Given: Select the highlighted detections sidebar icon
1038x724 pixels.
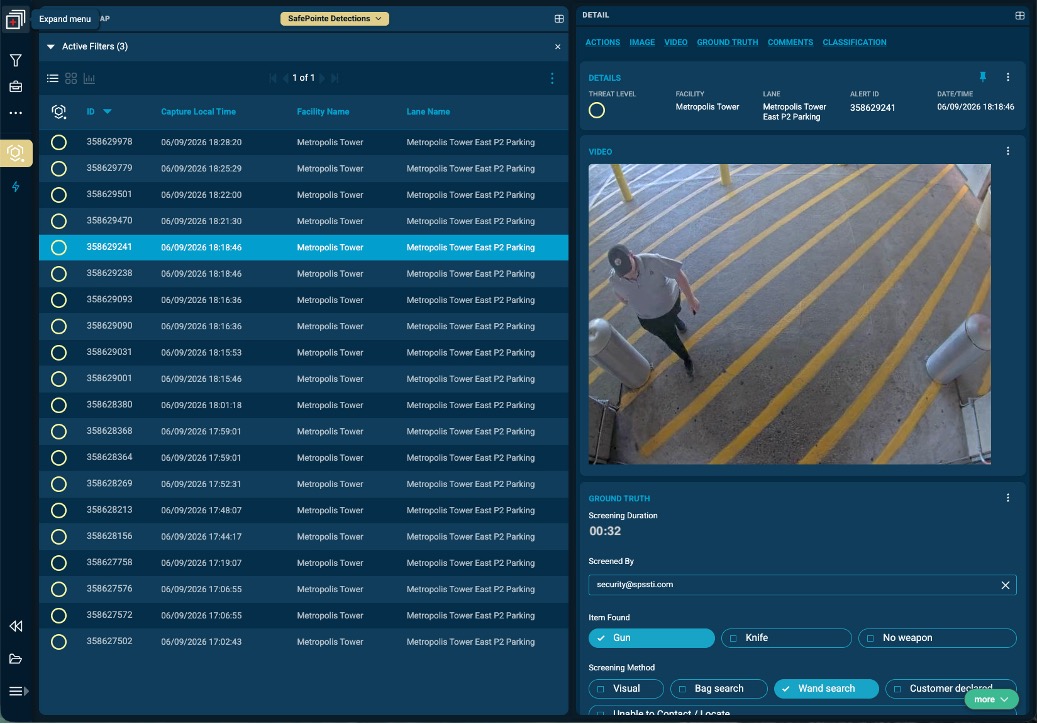Looking at the screenshot, I should pyautogui.click(x=16, y=153).
